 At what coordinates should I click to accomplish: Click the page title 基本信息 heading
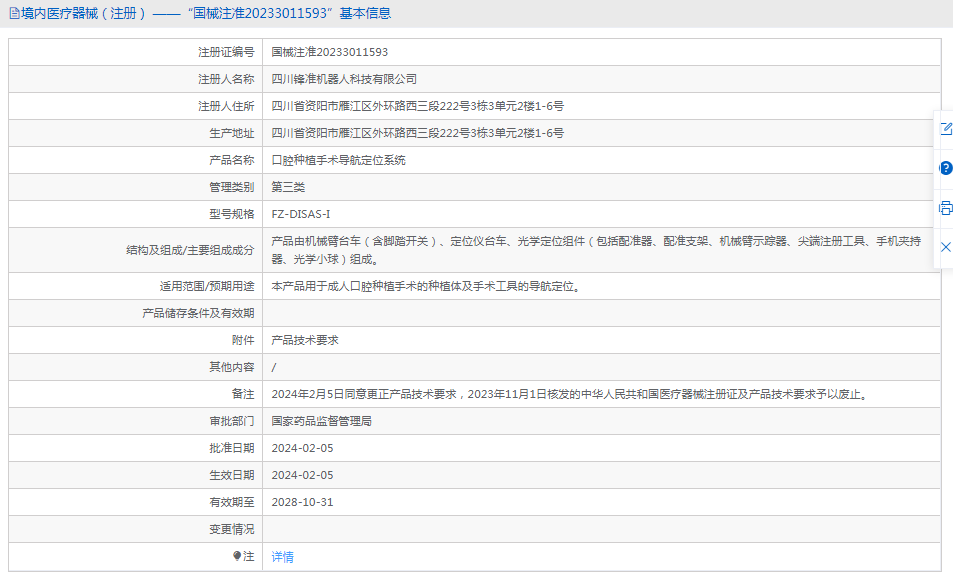365,13
